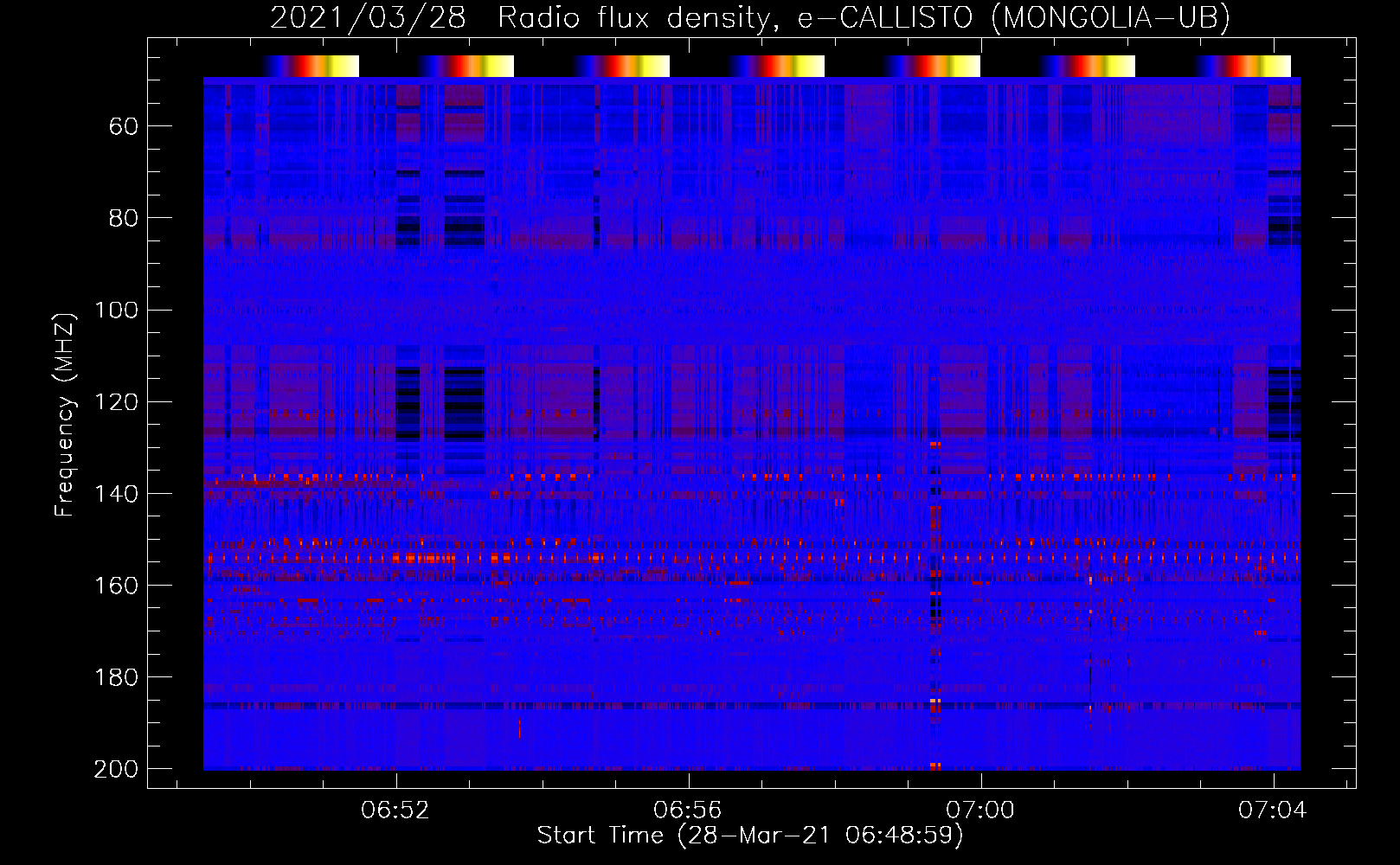This screenshot has width=1400, height=865.
Task: Click the plot title text '2021/03/28 Radio flux density'
Action: click(518, 18)
